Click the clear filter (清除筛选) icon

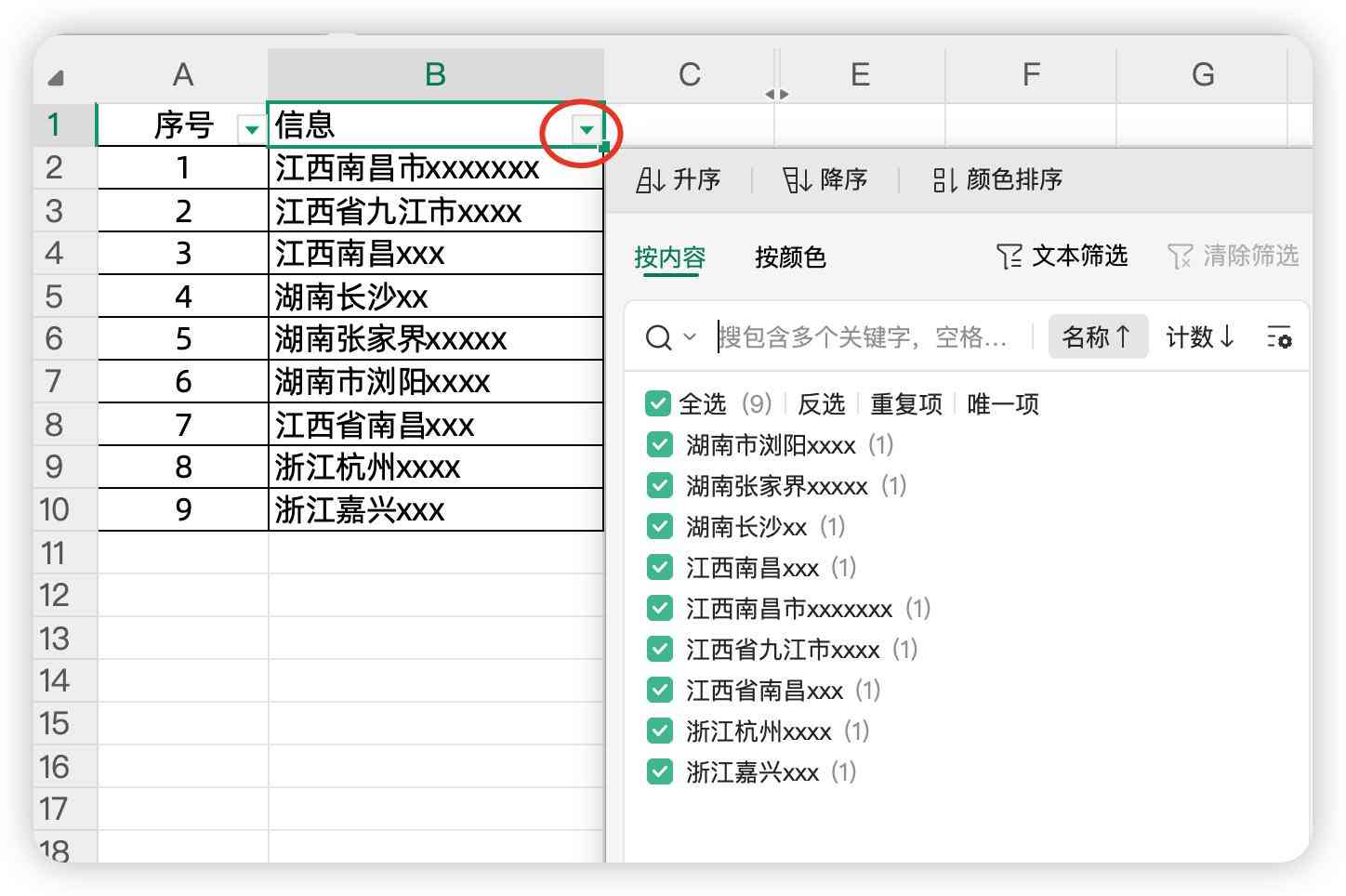1181,257
